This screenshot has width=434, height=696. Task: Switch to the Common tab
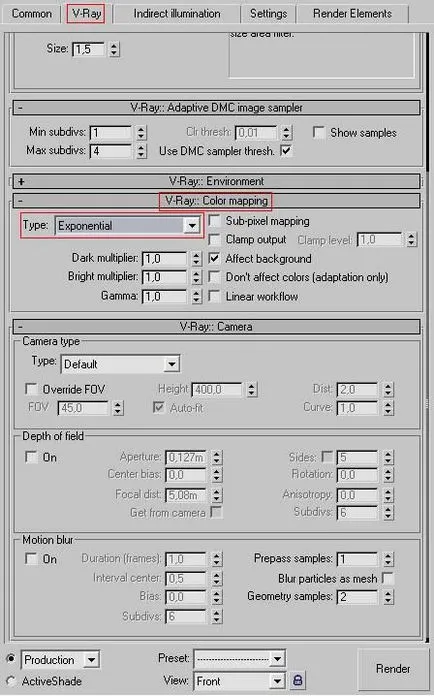pos(31,14)
